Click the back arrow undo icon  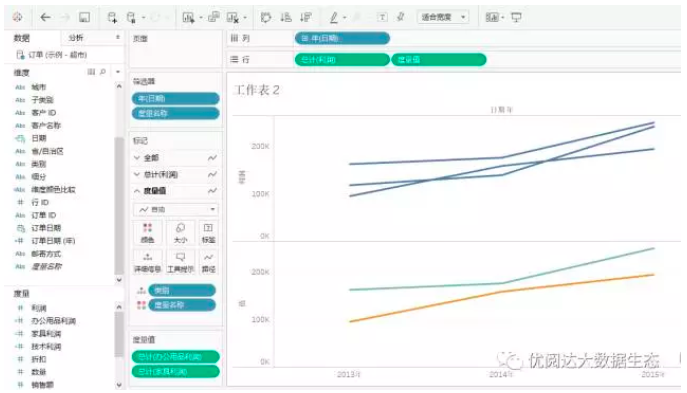point(45,17)
